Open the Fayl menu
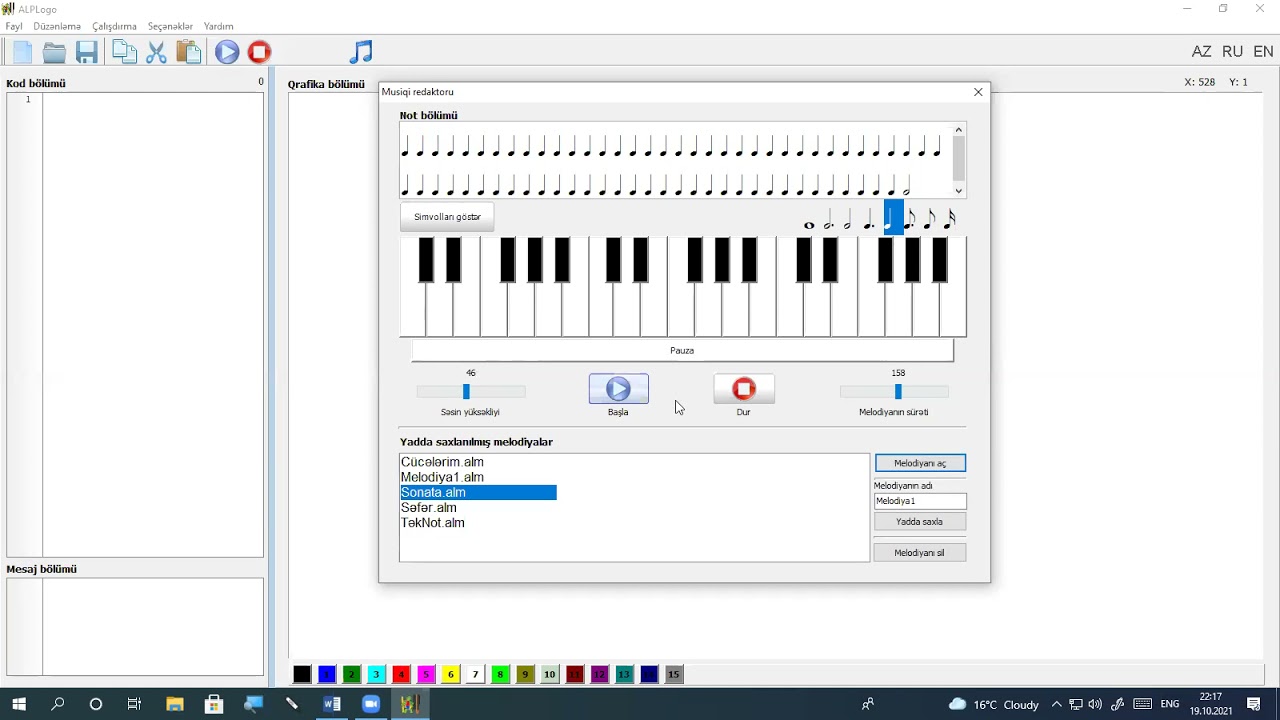 click(14, 26)
